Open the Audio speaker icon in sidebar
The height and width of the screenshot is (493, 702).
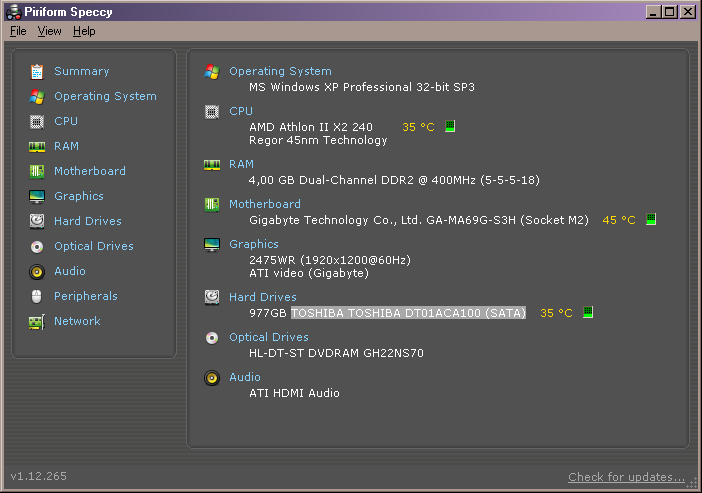click(37, 272)
